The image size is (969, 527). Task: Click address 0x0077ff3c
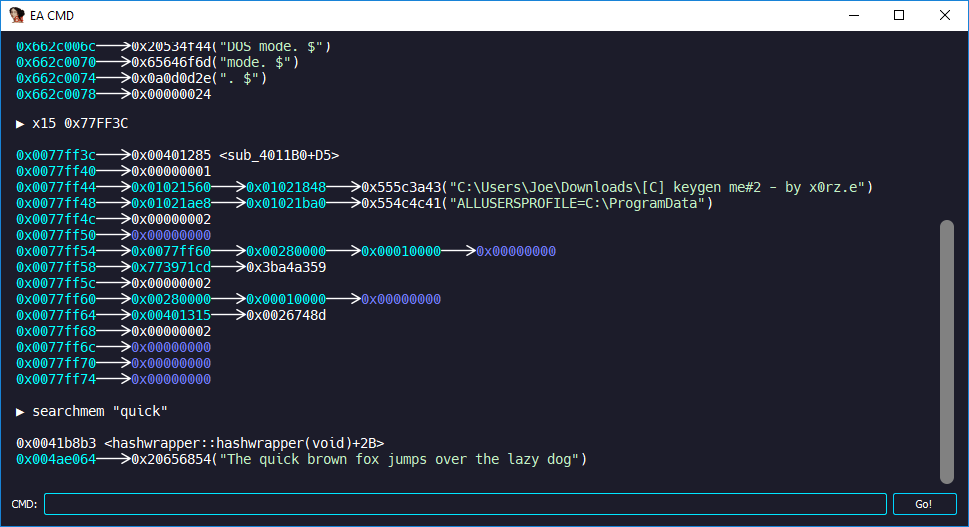click(56, 155)
